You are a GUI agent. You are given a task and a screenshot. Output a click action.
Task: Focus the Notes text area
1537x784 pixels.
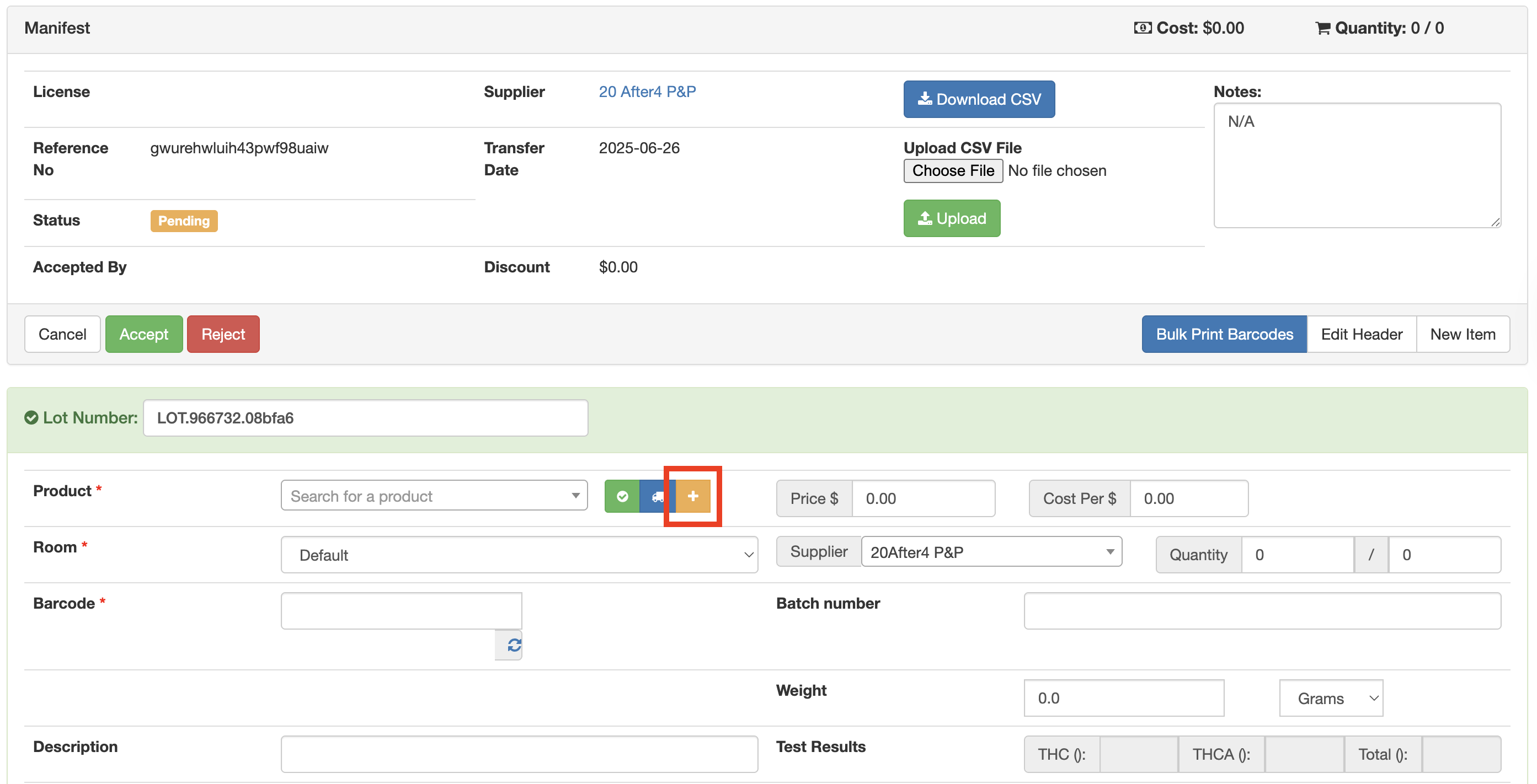click(1357, 165)
